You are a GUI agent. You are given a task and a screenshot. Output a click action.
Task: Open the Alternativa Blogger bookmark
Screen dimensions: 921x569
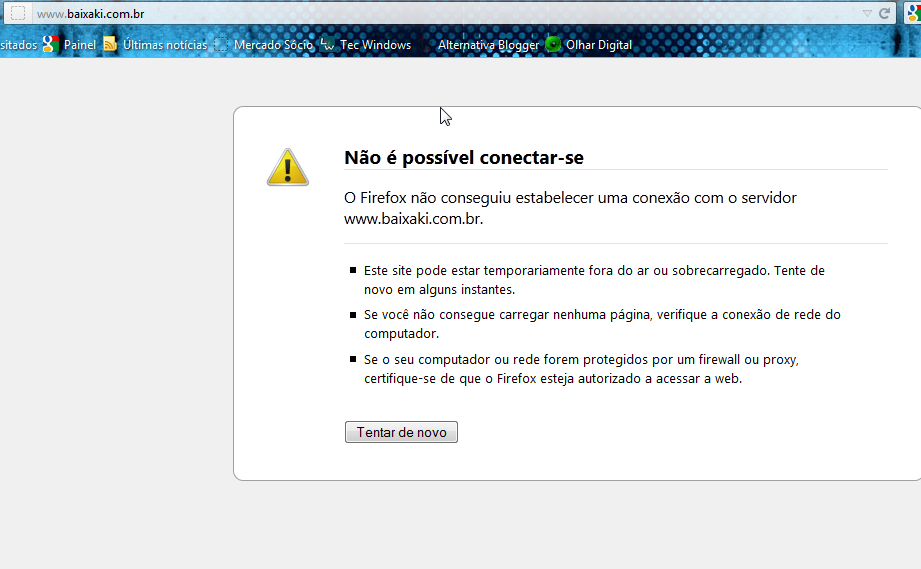[488, 45]
